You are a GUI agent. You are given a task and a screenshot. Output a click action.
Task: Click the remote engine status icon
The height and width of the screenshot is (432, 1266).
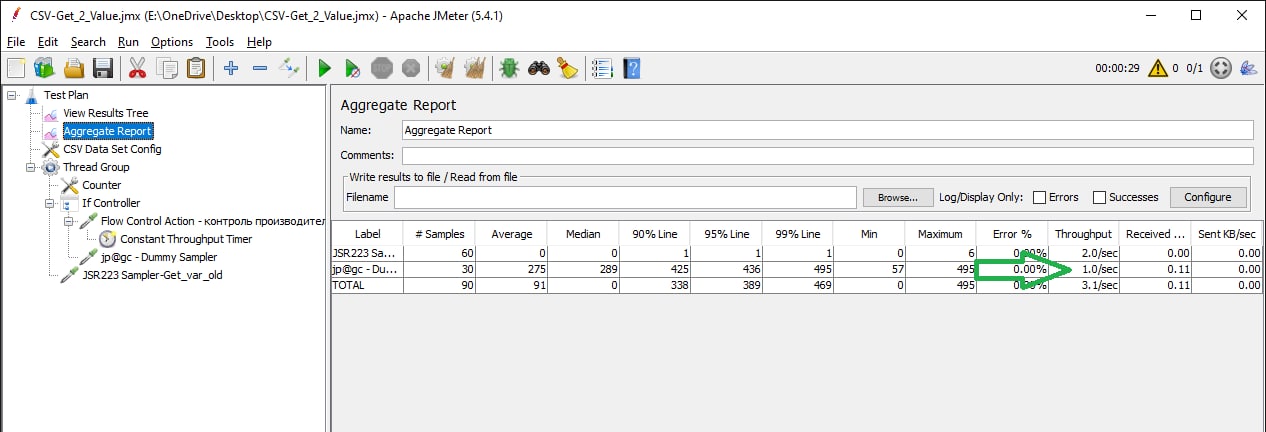[1220, 68]
